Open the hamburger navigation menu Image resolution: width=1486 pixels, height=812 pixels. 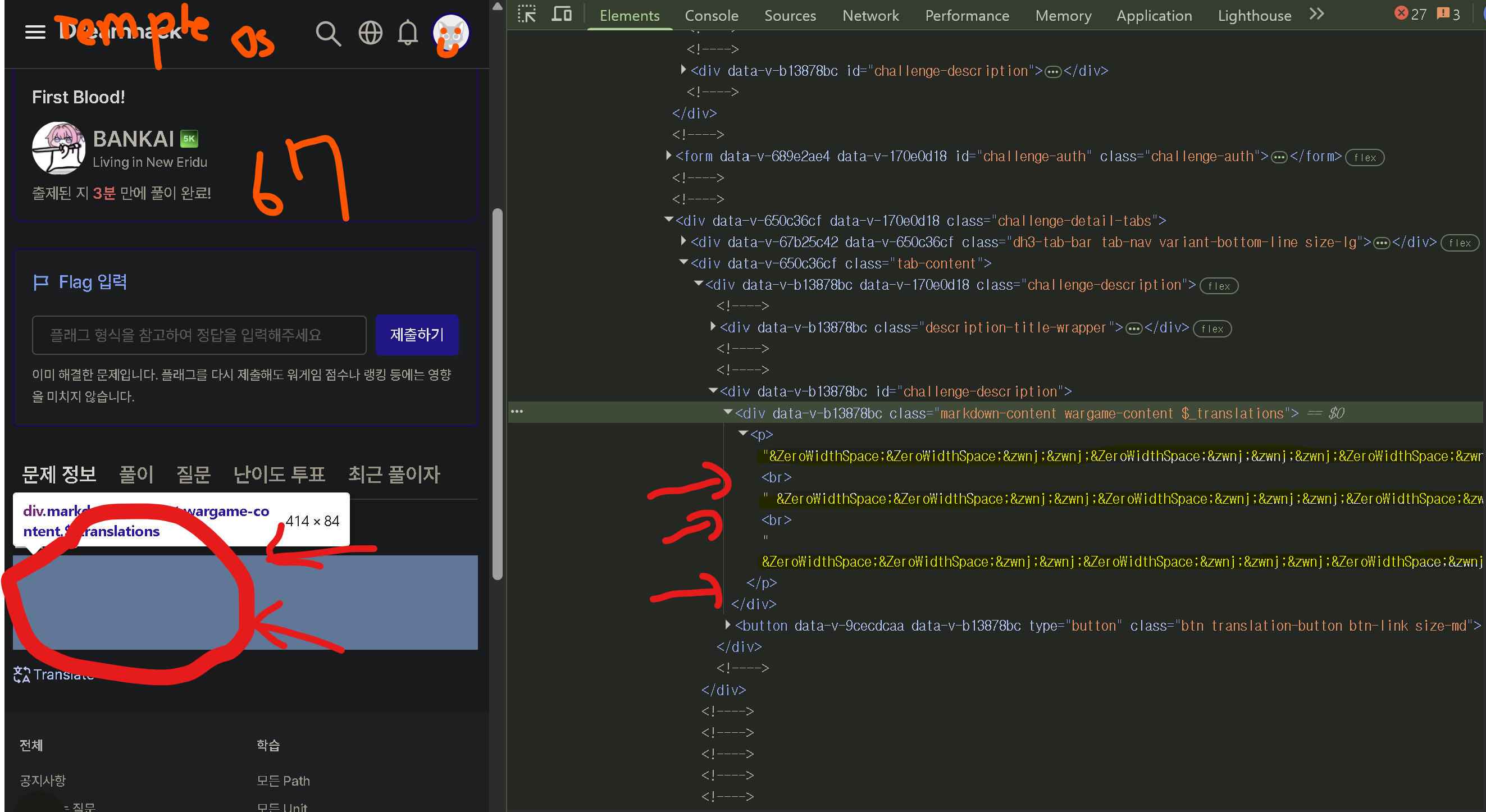[x=35, y=33]
